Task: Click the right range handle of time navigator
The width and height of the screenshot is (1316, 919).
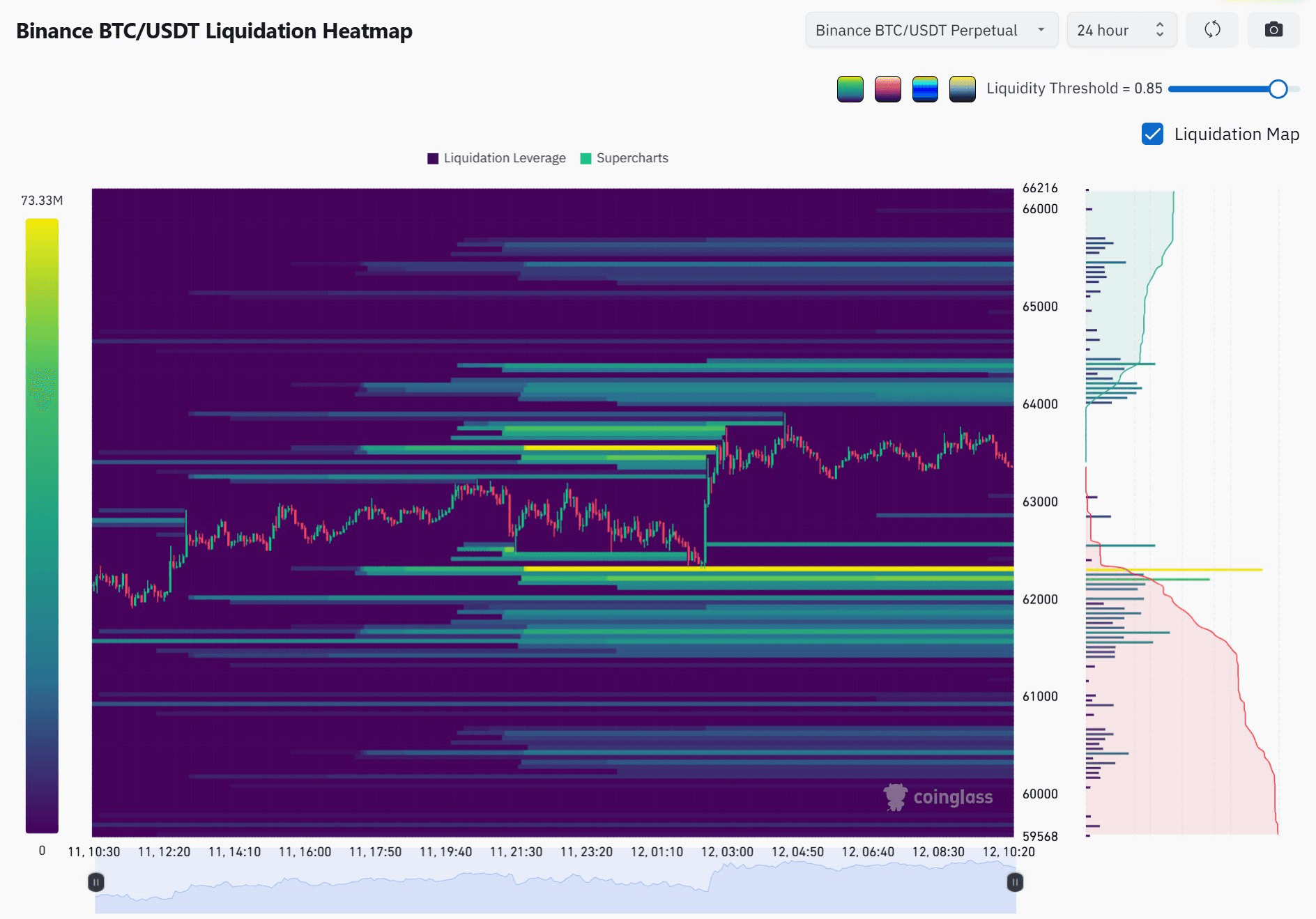Action: [1015, 883]
